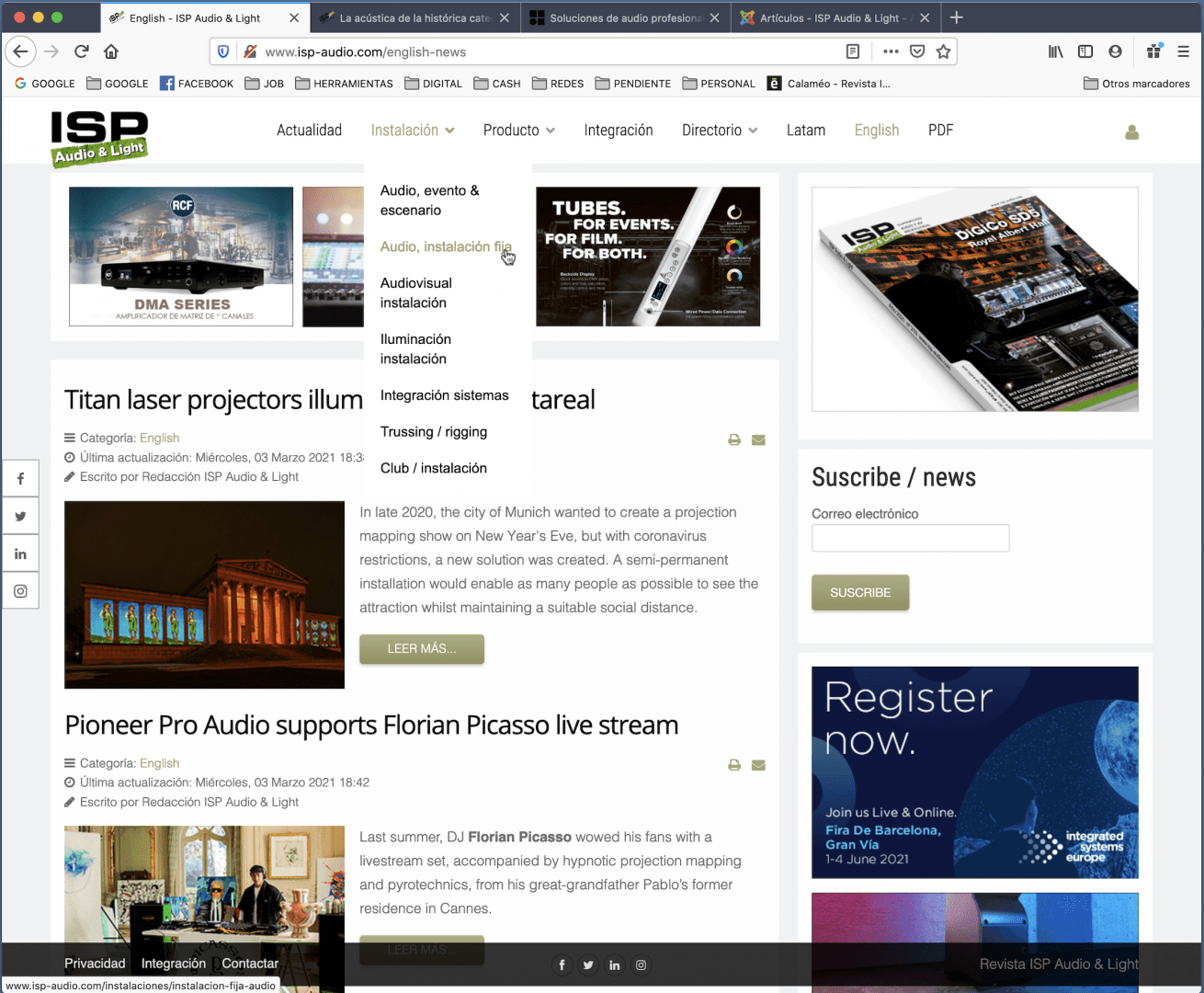This screenshot has width=1204, height=993.
Task: Open the browser hamburger menu
Action: tap(1184, 51)
